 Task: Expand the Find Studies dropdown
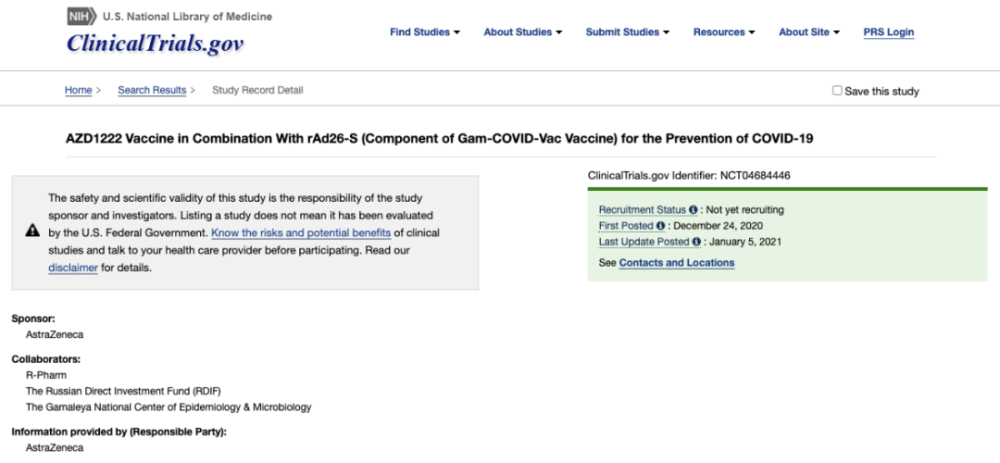point(425,32)
